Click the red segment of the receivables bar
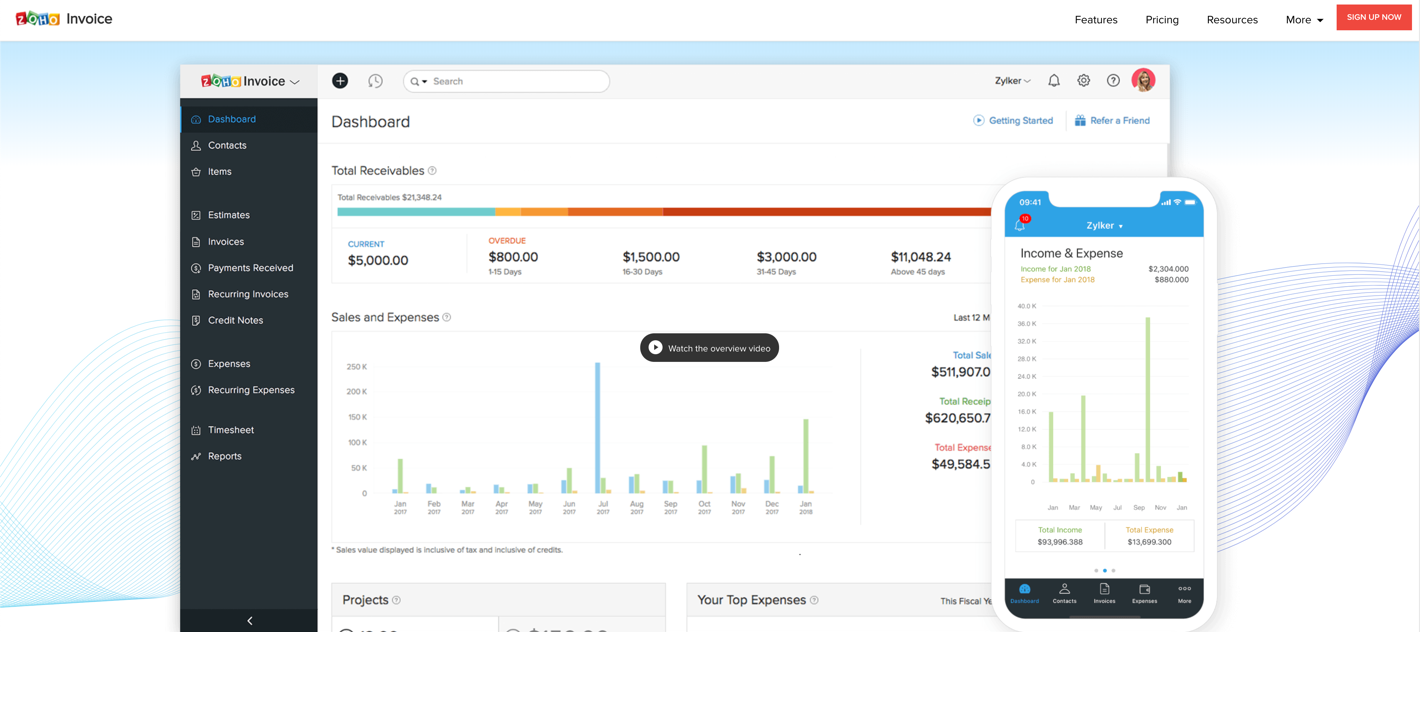Screen dimensions: 1420x710 click(x=826, y=212)
